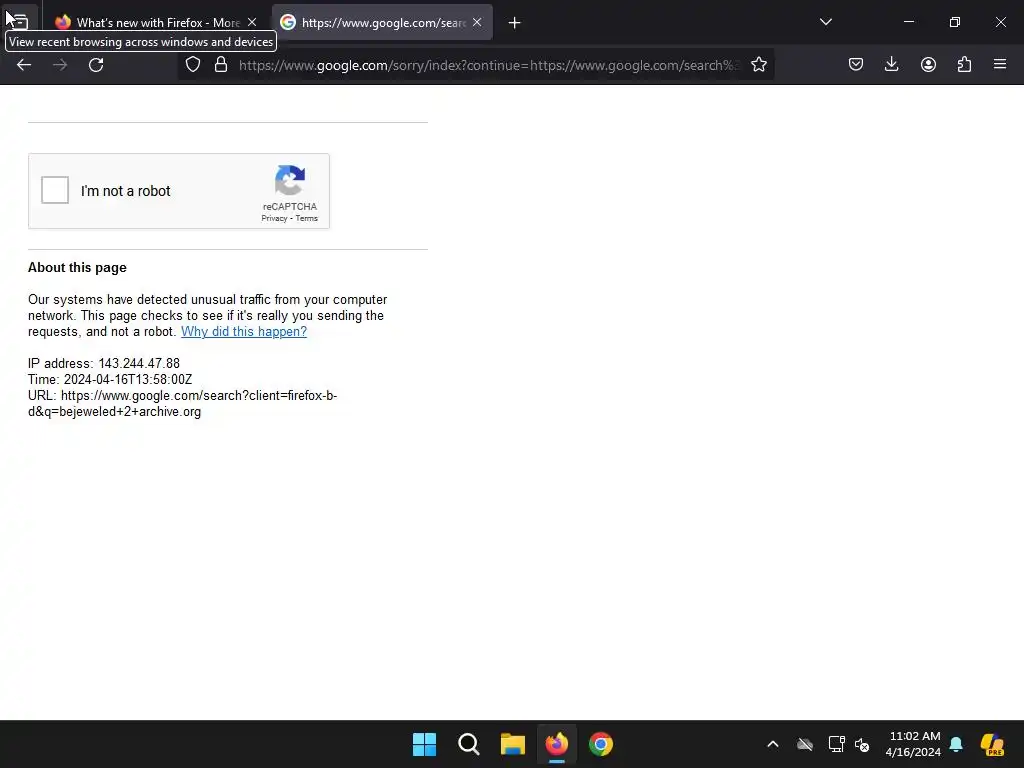Open tracking protection shield icon
Image resolution: width=1024 pixels, height=768 pixels.
[193, 65]
